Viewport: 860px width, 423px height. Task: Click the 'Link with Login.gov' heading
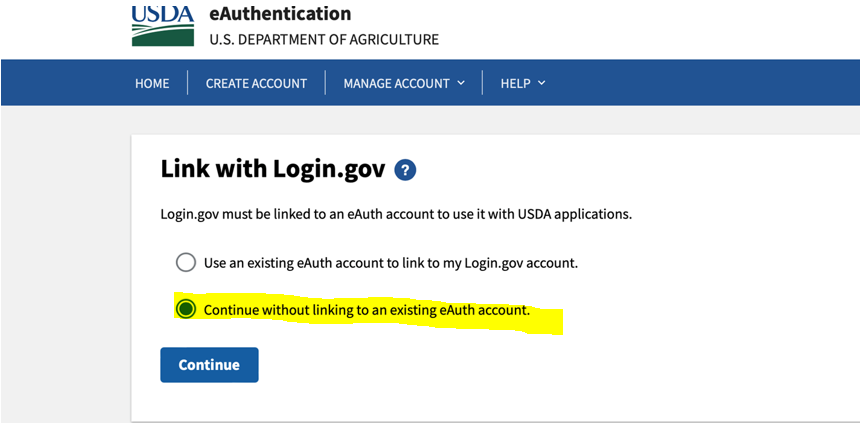[272, 169]
